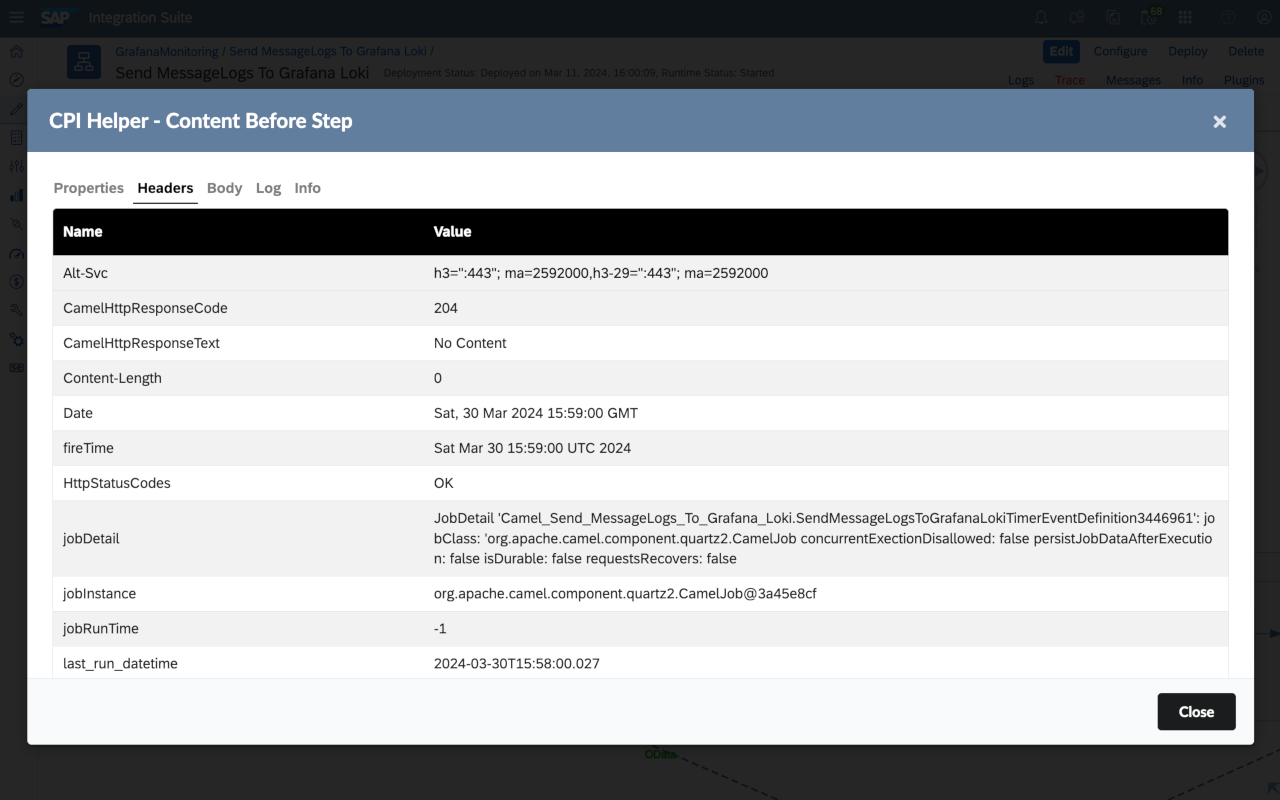Dismiss the dialog with the X icon
This screenshot has width=1280, height=800.
pyautogui.click(x=1219, y=121)
